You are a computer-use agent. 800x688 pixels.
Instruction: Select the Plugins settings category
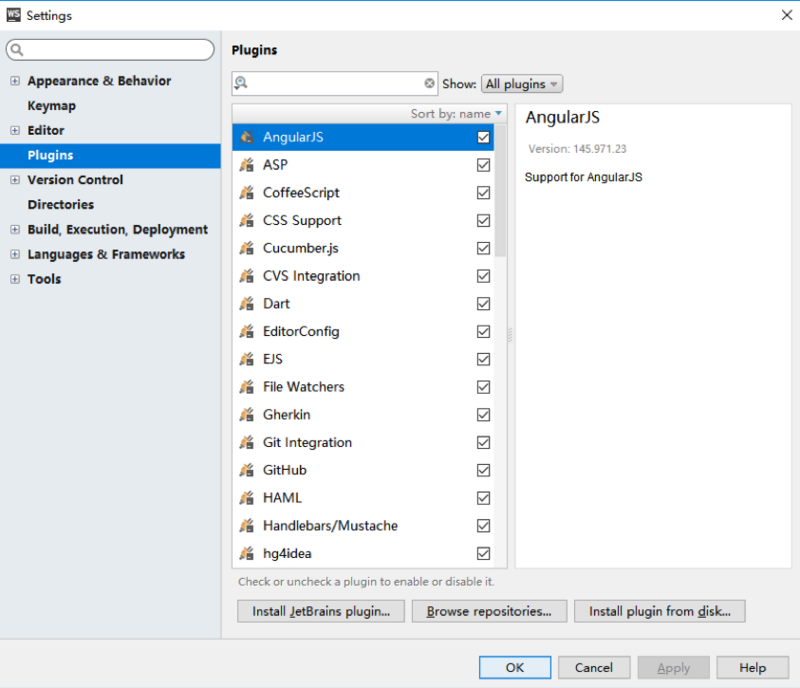pos(110,156)
